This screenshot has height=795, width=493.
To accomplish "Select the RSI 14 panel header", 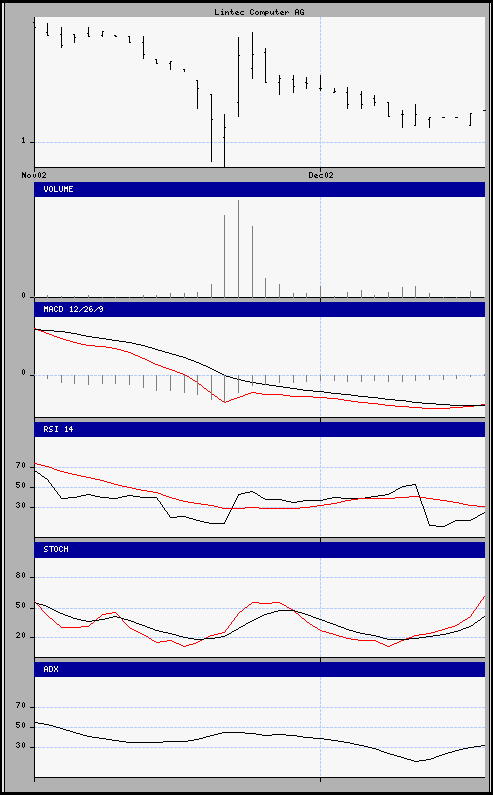I will [260, 429].
